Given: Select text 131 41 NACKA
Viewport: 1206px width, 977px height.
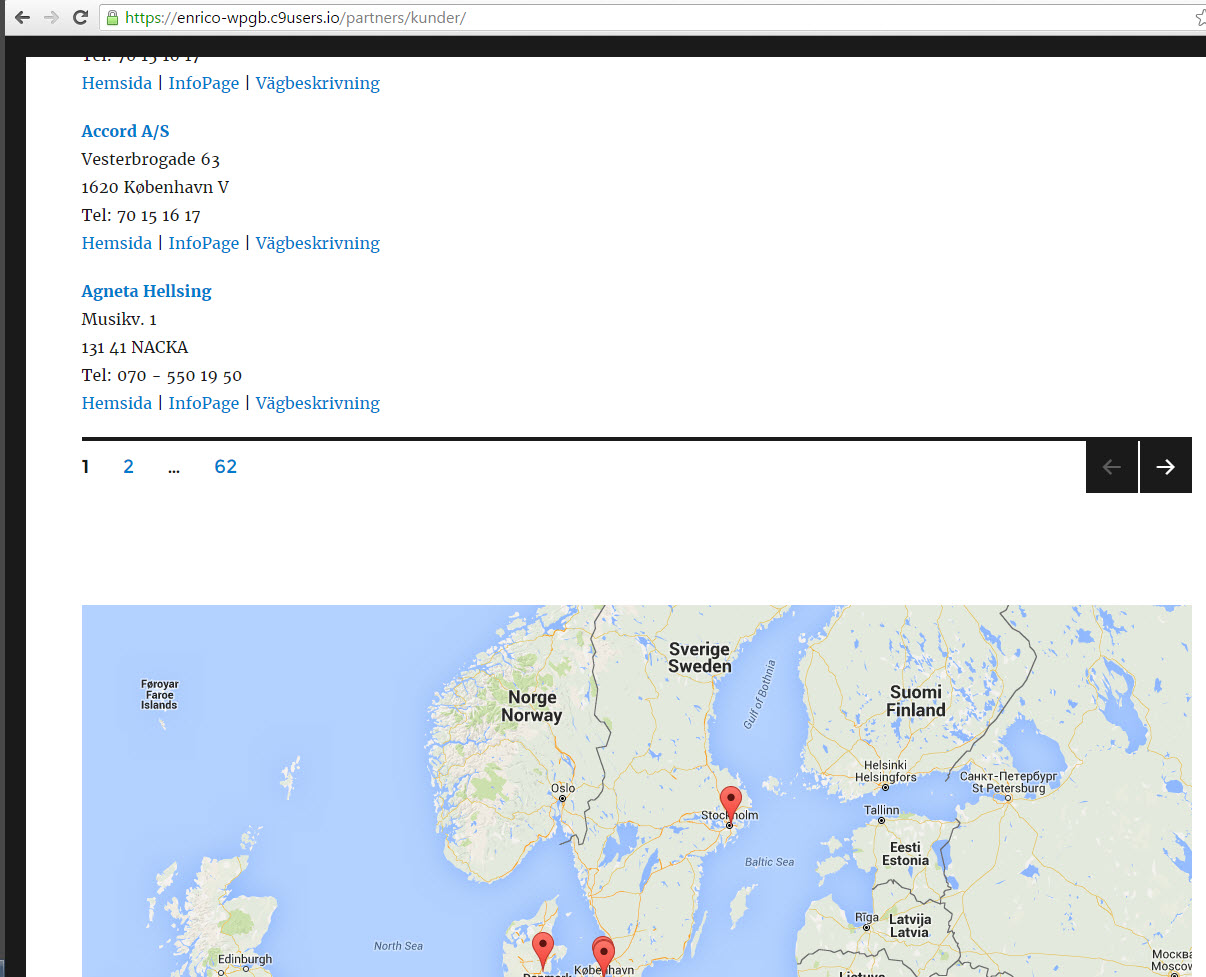Looking at the screenshot, I should click(x=135, y=347).
